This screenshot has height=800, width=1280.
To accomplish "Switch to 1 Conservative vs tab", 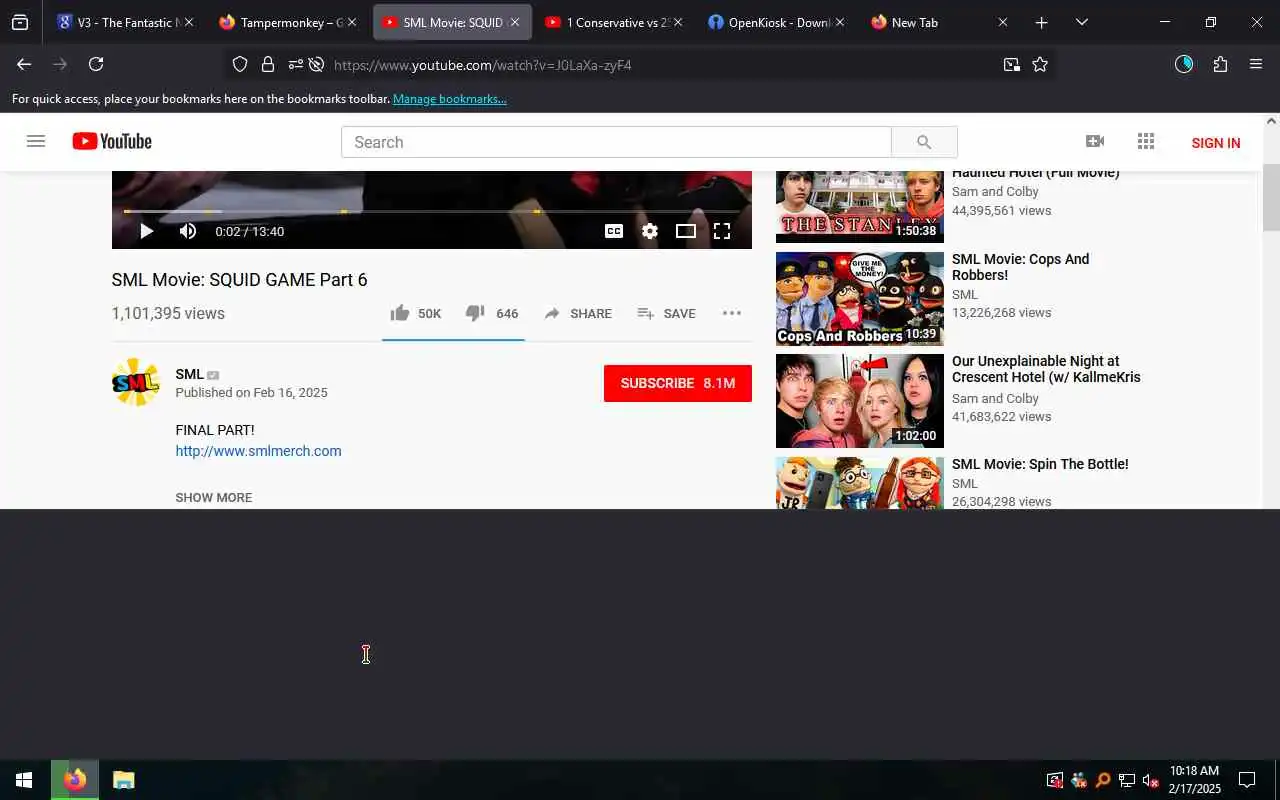I will (610, 22).
